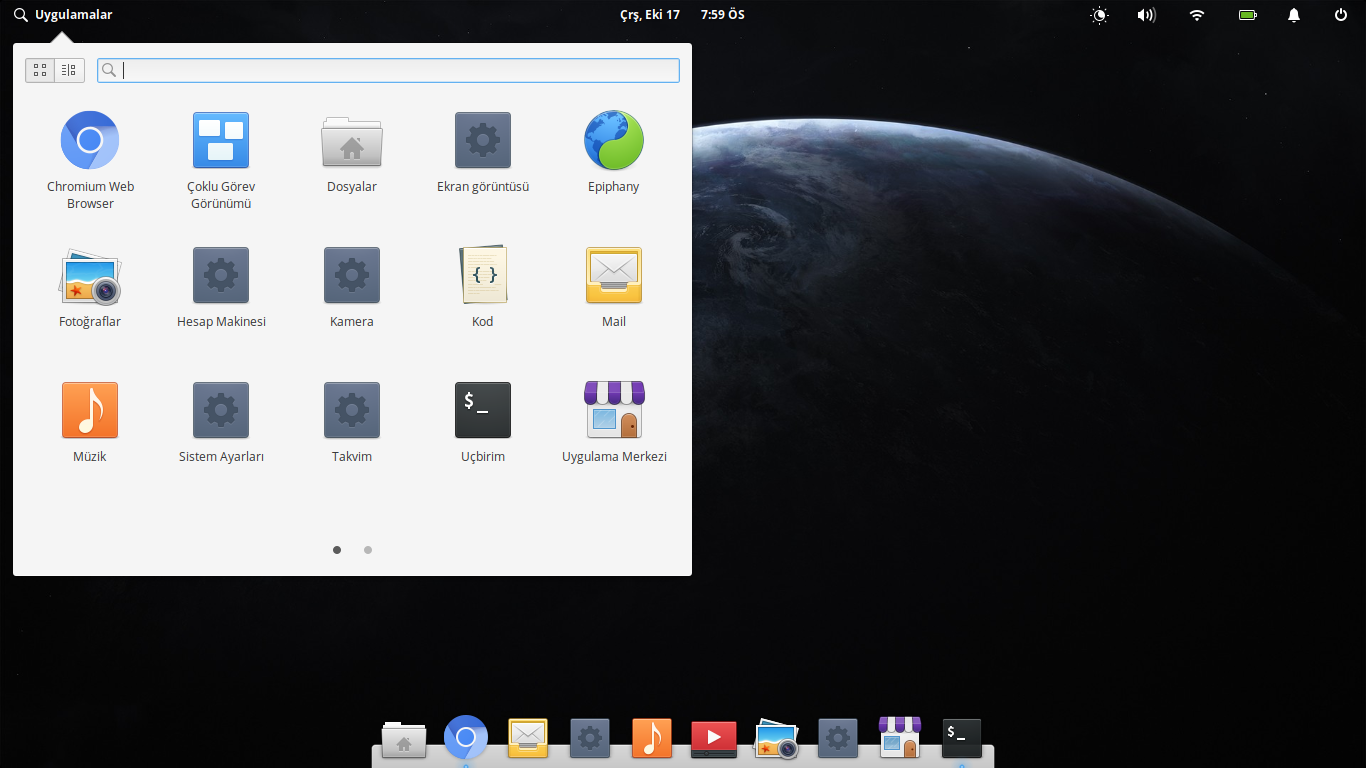
Task: Open the Wi-Fi network indicator
Action: coord(1197,15)
